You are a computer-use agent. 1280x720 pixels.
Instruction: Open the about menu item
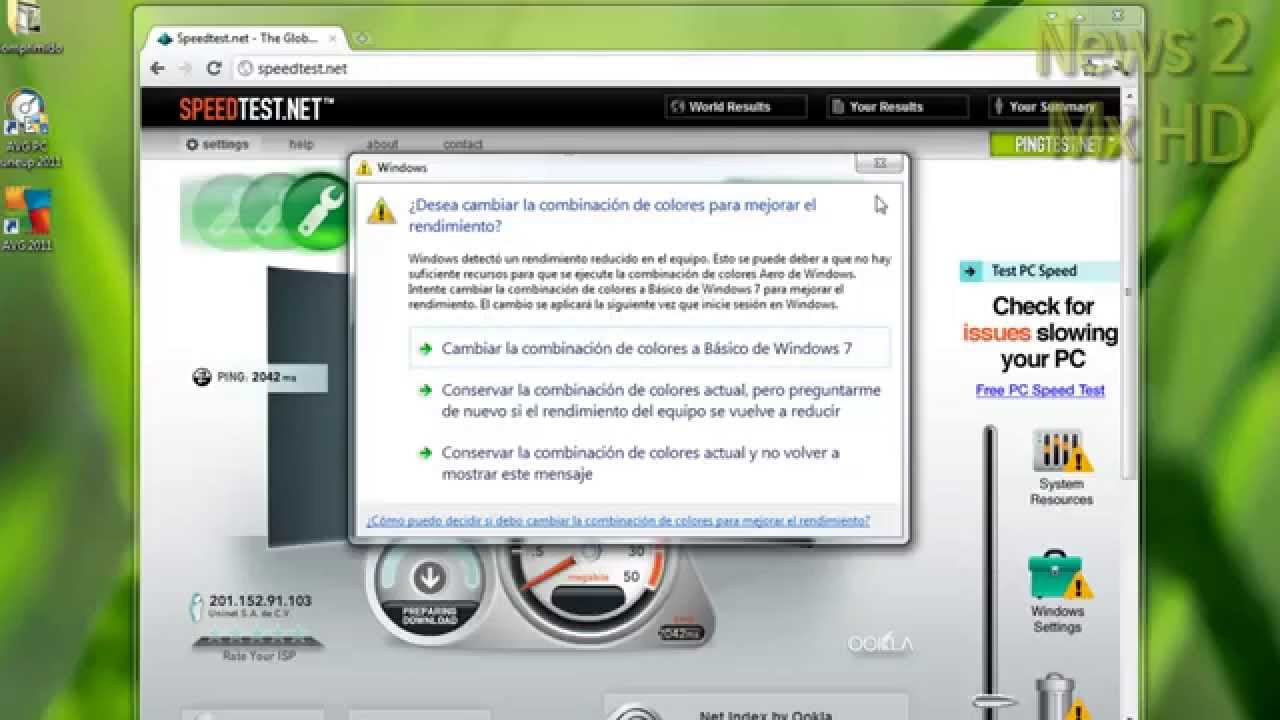(382, 144)
